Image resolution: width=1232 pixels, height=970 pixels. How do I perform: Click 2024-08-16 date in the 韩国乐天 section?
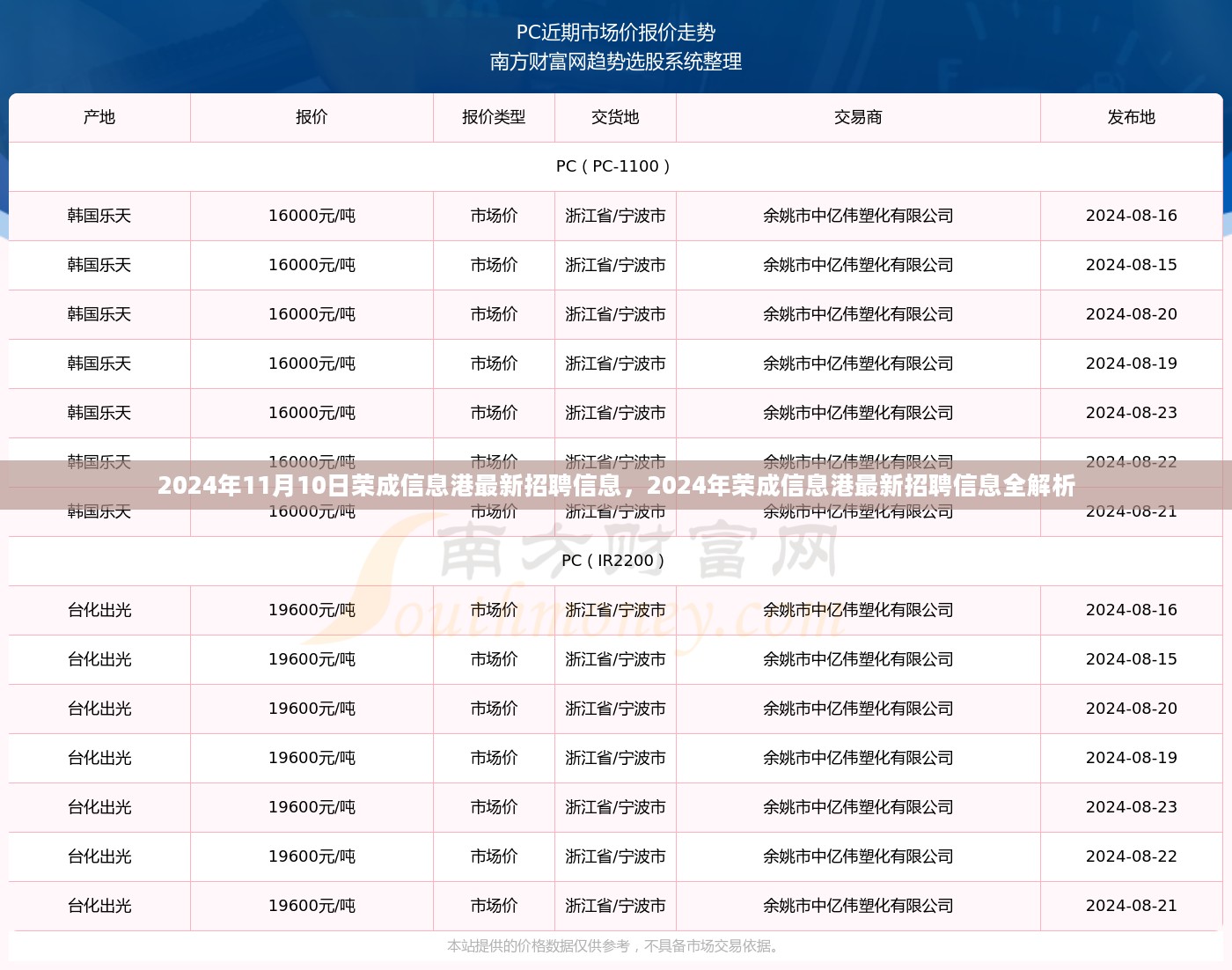[x=1131, y=216]
